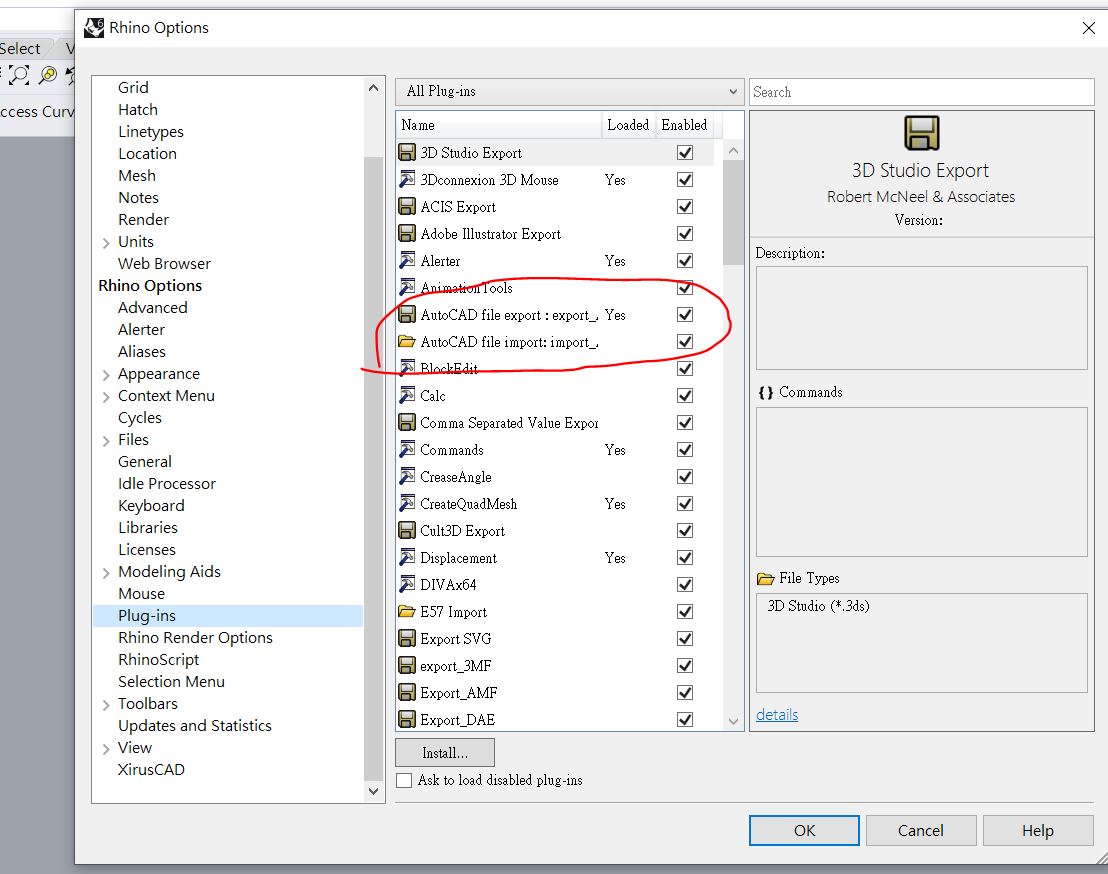Open Help for Rhino Options

pyautogui.click(x=1038, y=830)
